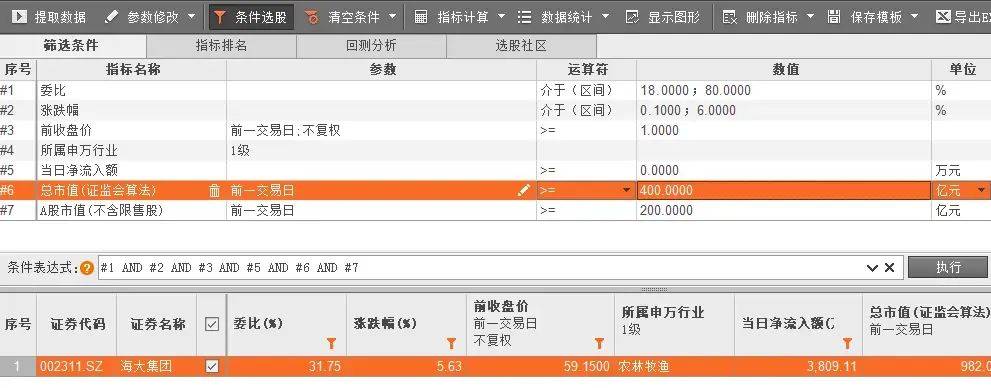Delete row #6 with trash icon
This screenshot has height=388, width=991.
coord(215,191)
